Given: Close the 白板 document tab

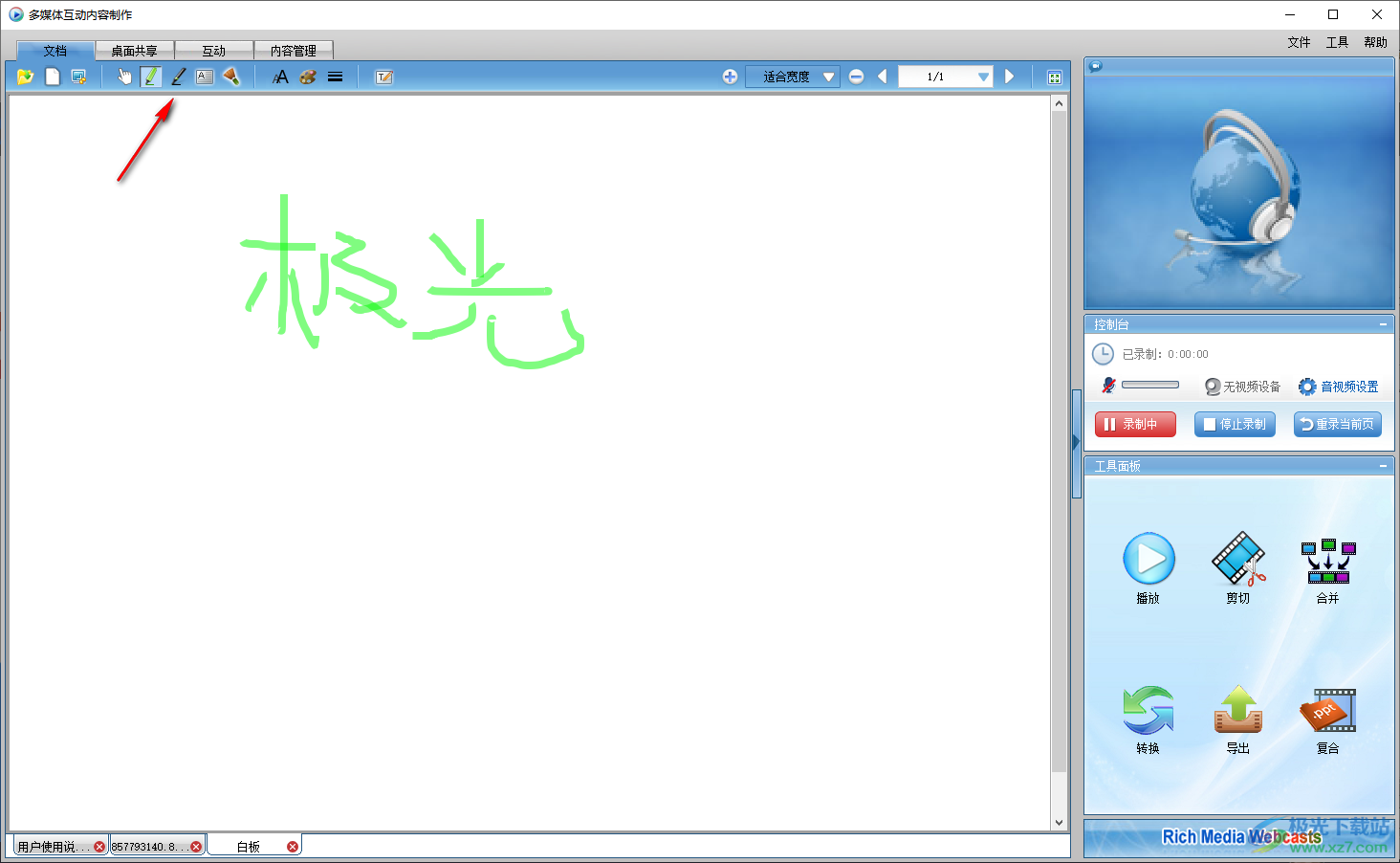Looking at the screenshot, I should 293,847.
